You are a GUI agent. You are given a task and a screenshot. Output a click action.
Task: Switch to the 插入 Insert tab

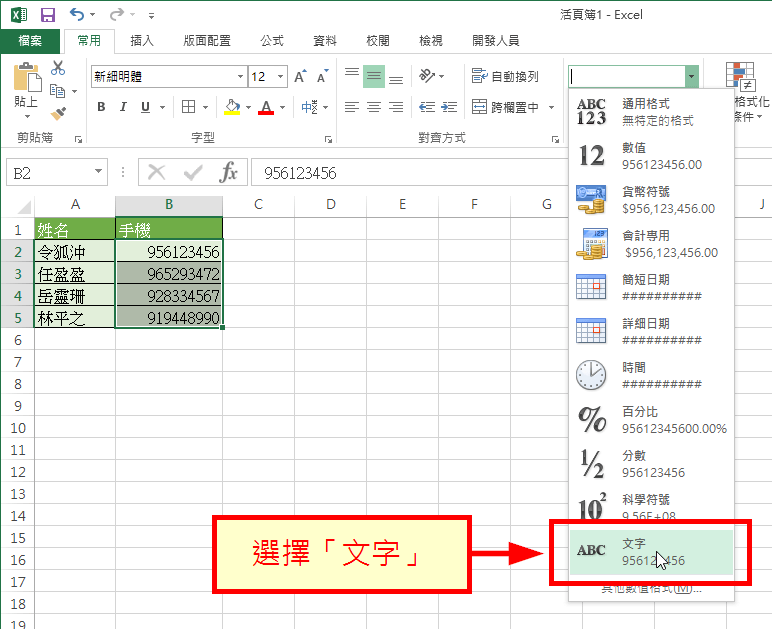[x=142, y=41]
